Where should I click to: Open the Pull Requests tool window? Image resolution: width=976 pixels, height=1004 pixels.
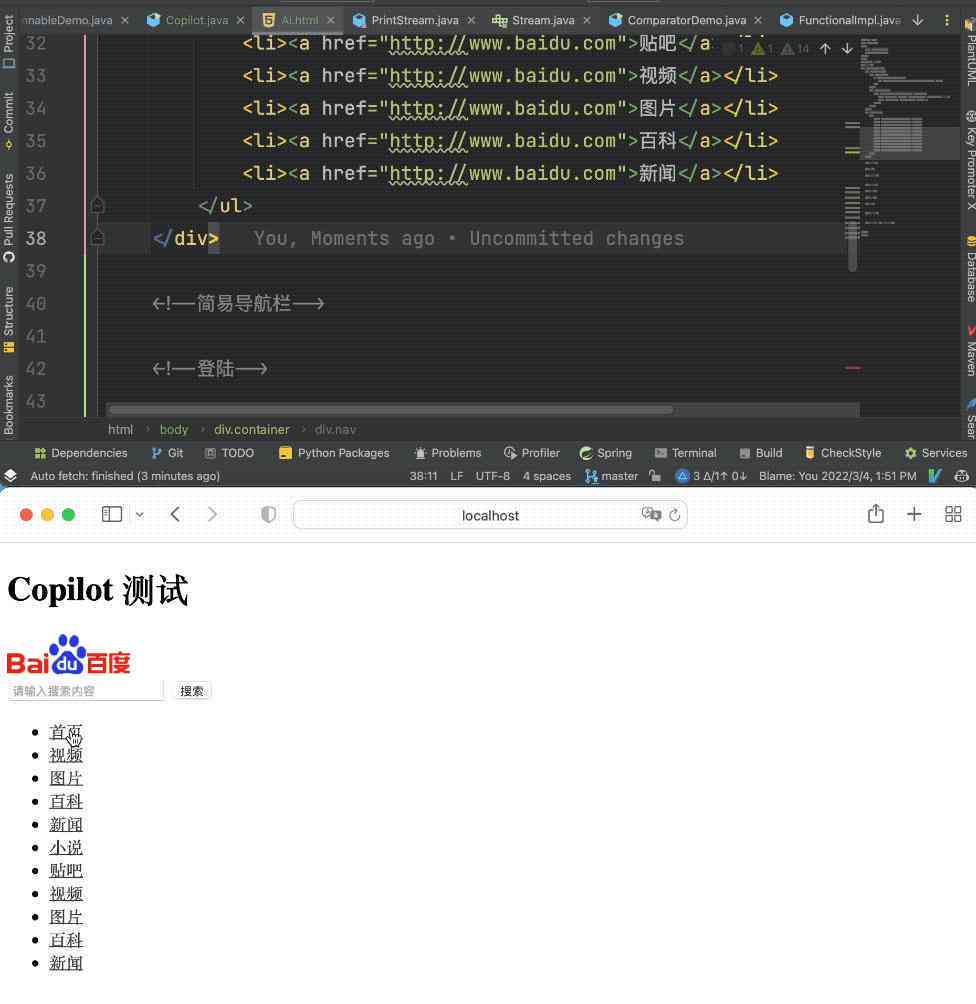point(8,218)
